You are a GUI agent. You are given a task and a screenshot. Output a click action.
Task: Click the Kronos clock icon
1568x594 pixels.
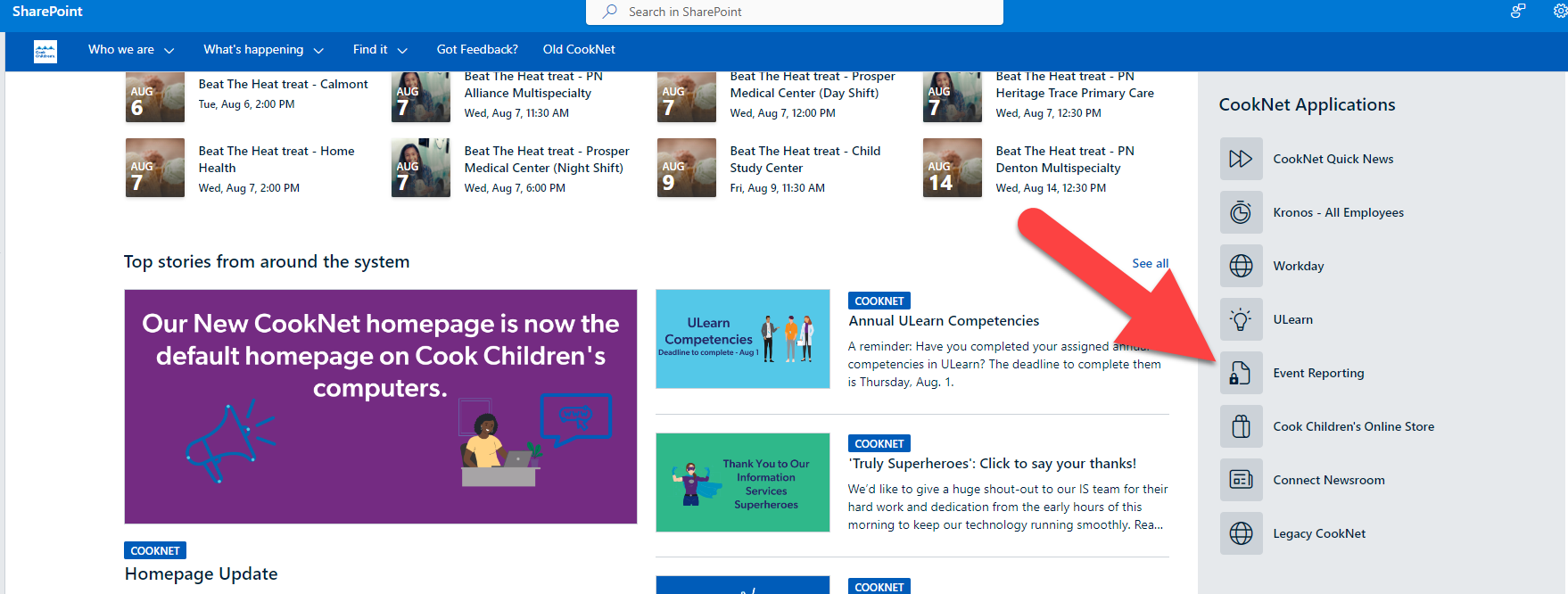click(1241, 212)
